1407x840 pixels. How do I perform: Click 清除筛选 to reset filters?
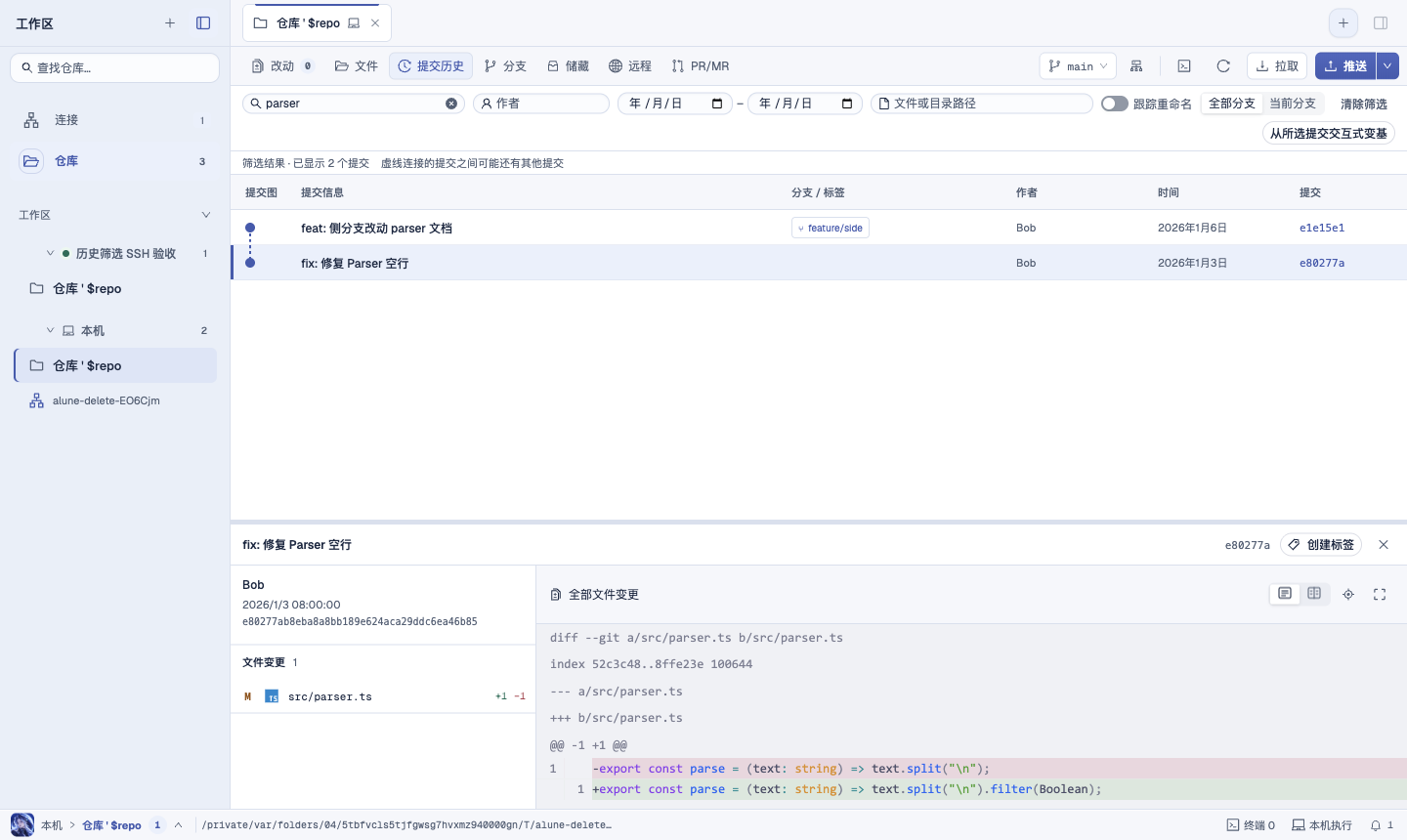[x=1364, y=104]
